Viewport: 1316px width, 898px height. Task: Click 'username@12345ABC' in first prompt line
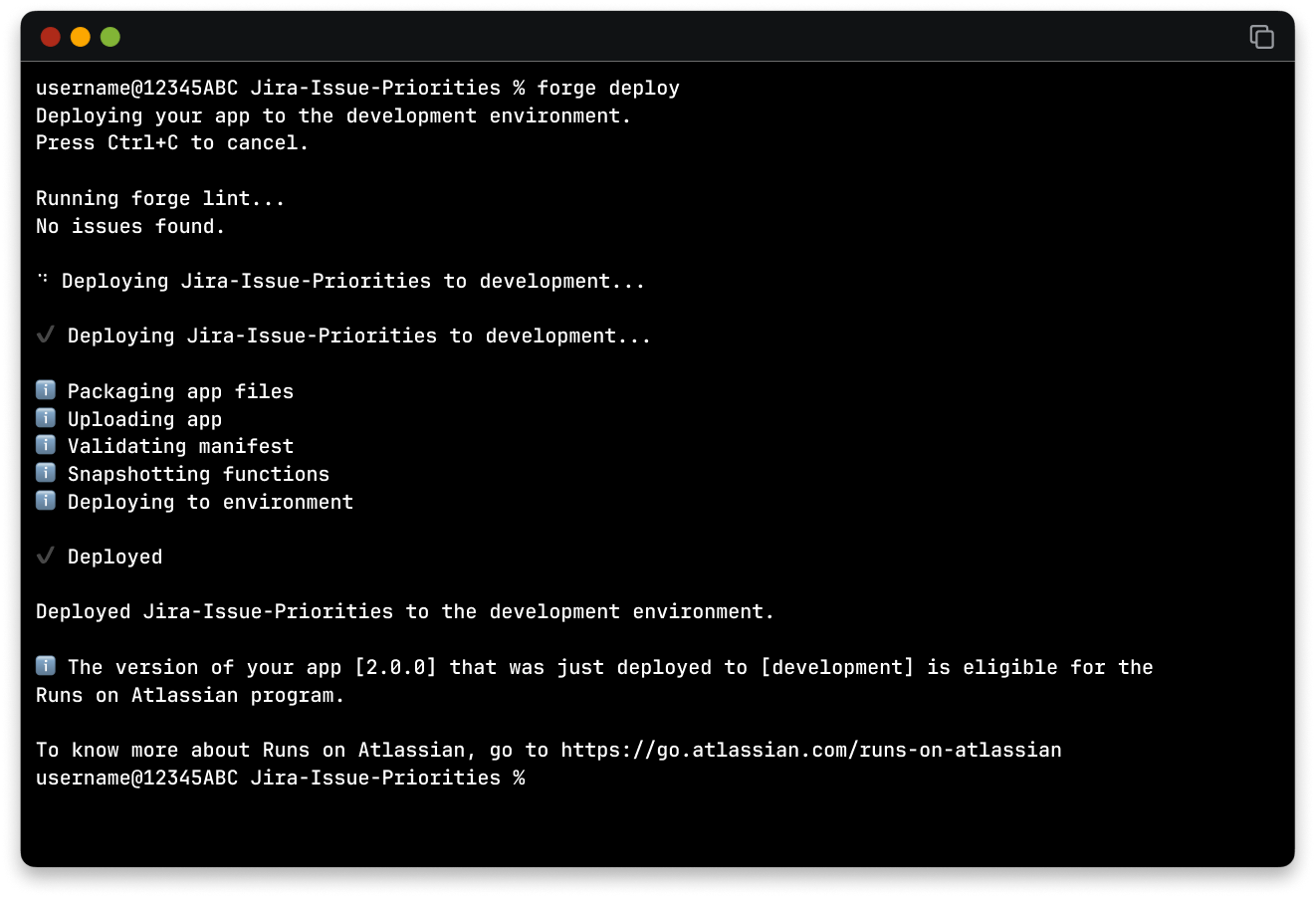tap(136, 88)
